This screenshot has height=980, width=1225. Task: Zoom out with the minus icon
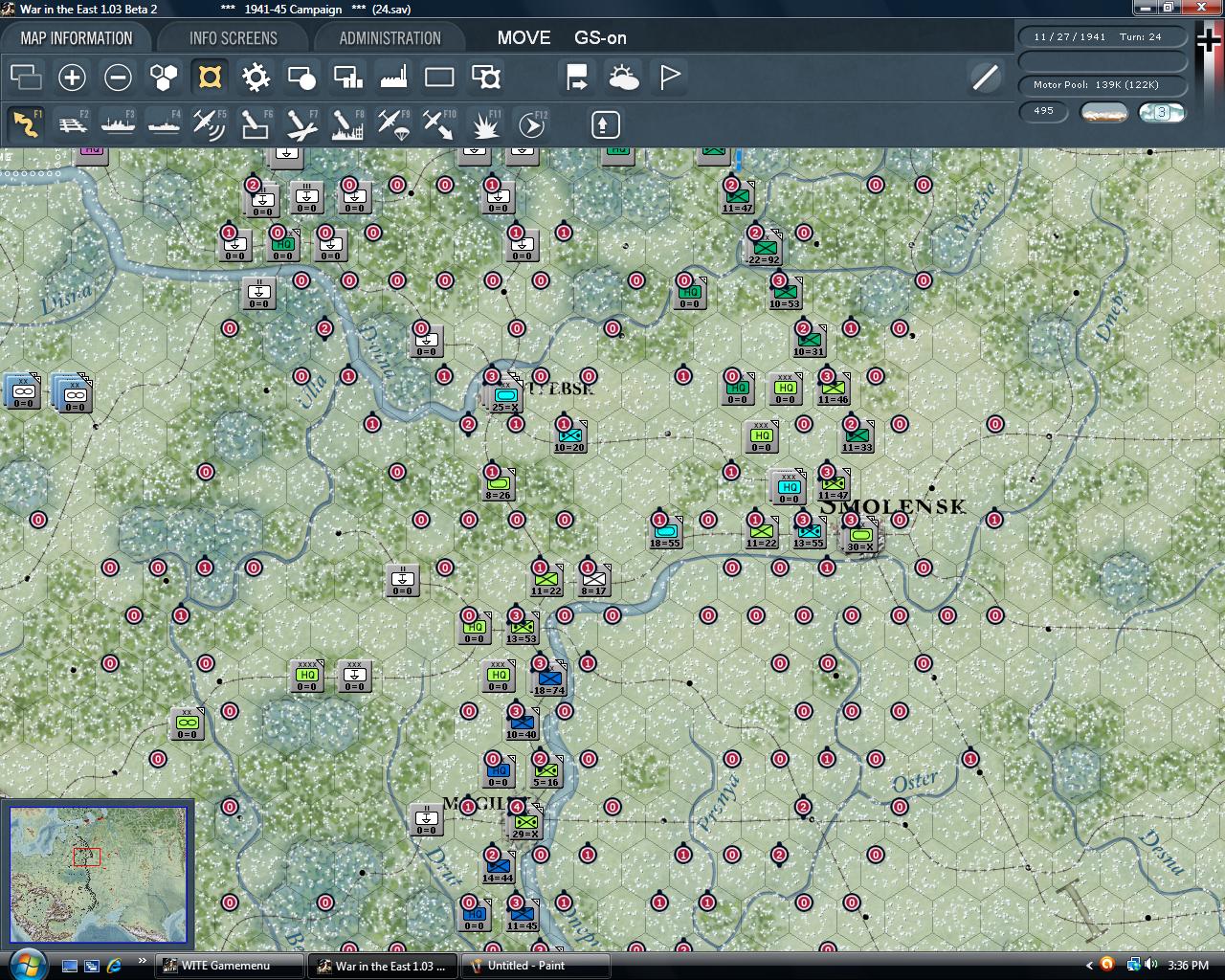click(118, 78)
